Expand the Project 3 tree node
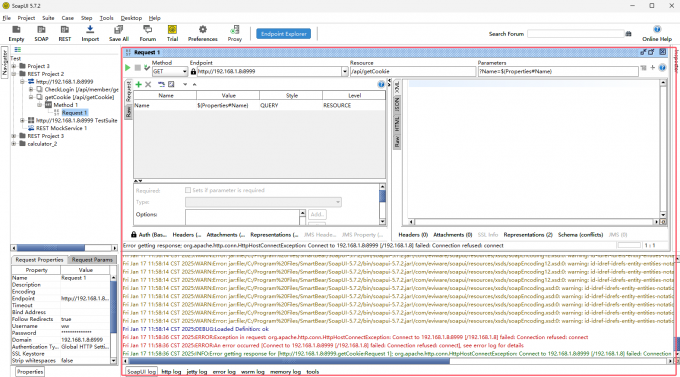Viewport: 680px width, 377px height. click(14, 66)
